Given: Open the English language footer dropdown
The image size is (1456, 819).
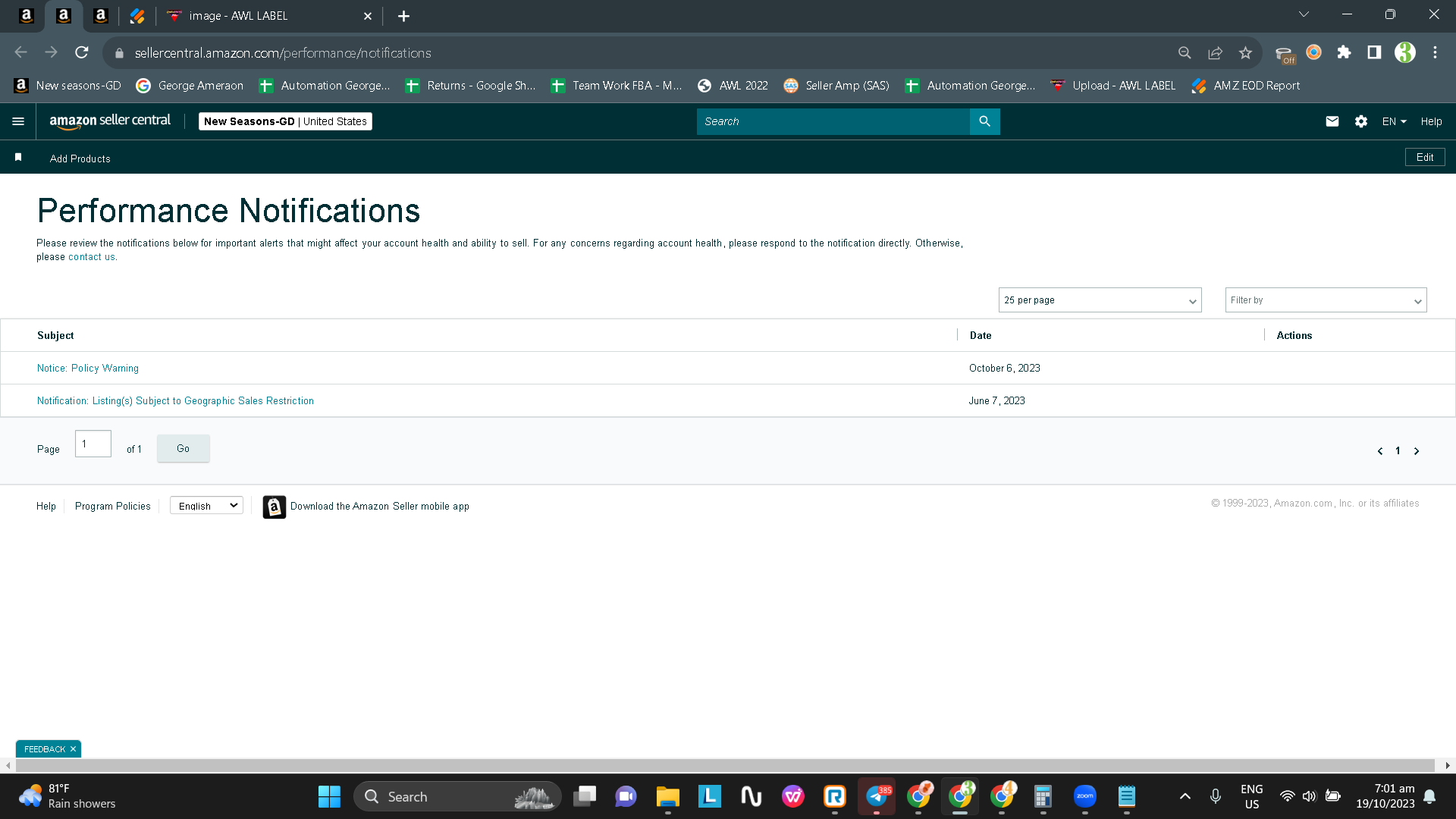Looking at the screenshot, I should point(206,506).
